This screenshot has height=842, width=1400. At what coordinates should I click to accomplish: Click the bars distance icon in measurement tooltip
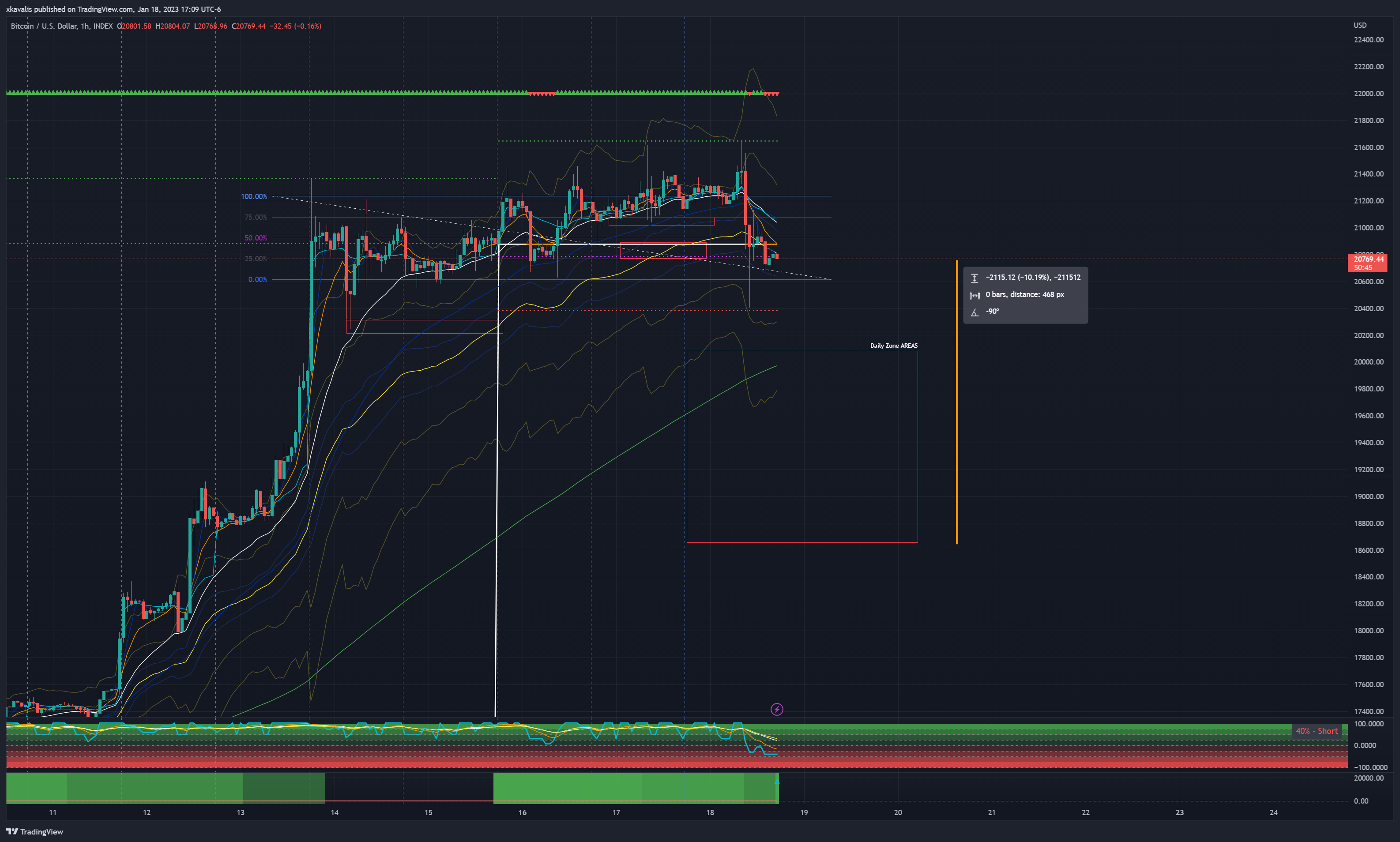tap(975, 295)
